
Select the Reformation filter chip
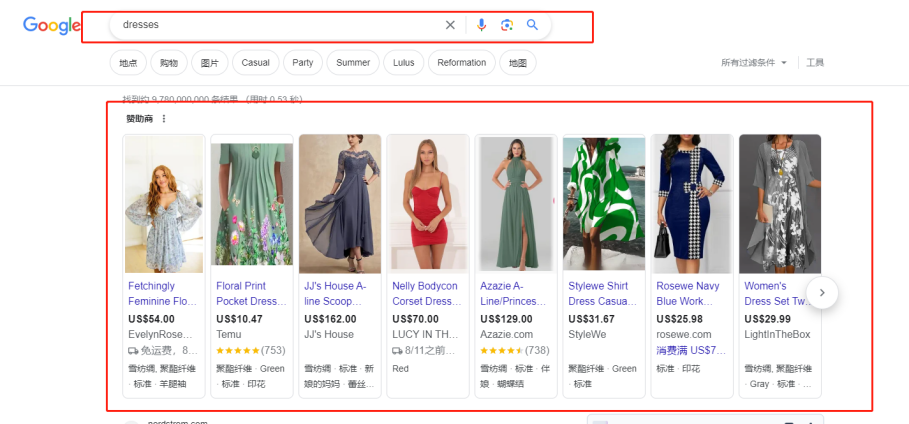461,63
